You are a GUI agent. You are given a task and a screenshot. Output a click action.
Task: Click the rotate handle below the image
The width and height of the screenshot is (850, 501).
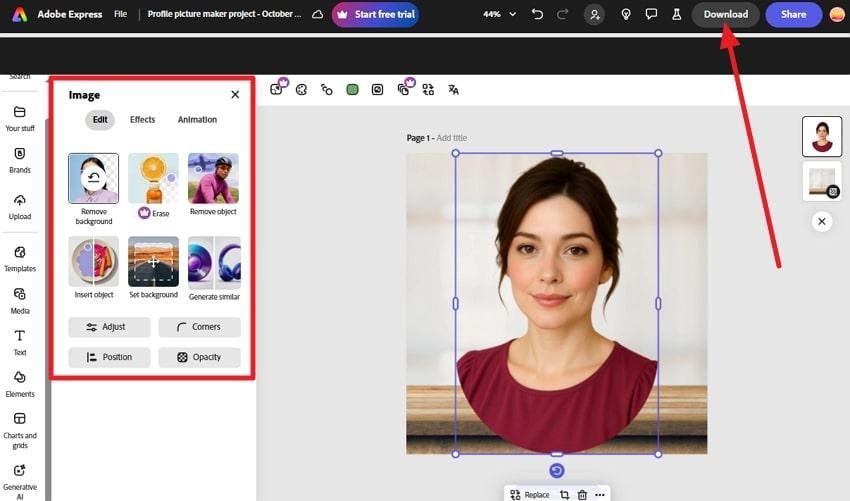click(557, 471)
